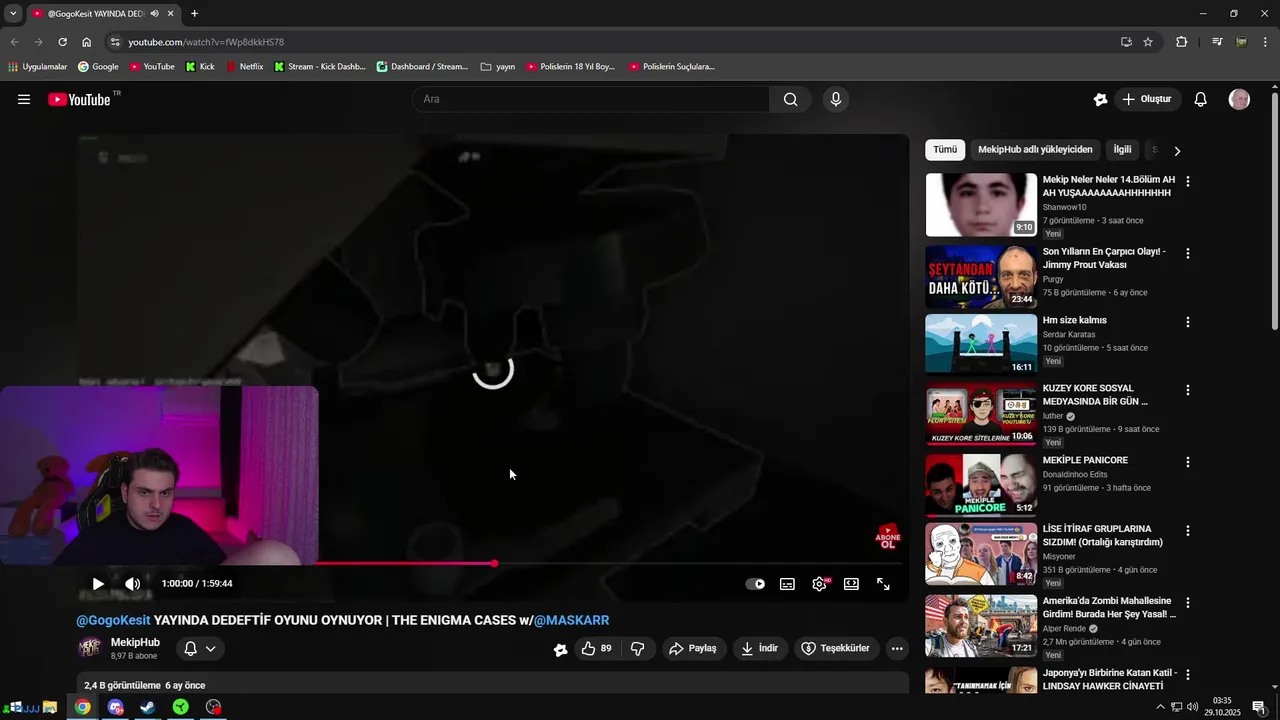The height and width of the screenshot is (720, 1280).
Task: Open options for the LİSE İTİRAF GRUPLARINA SIZDIM video
Action: [1188, 530]
